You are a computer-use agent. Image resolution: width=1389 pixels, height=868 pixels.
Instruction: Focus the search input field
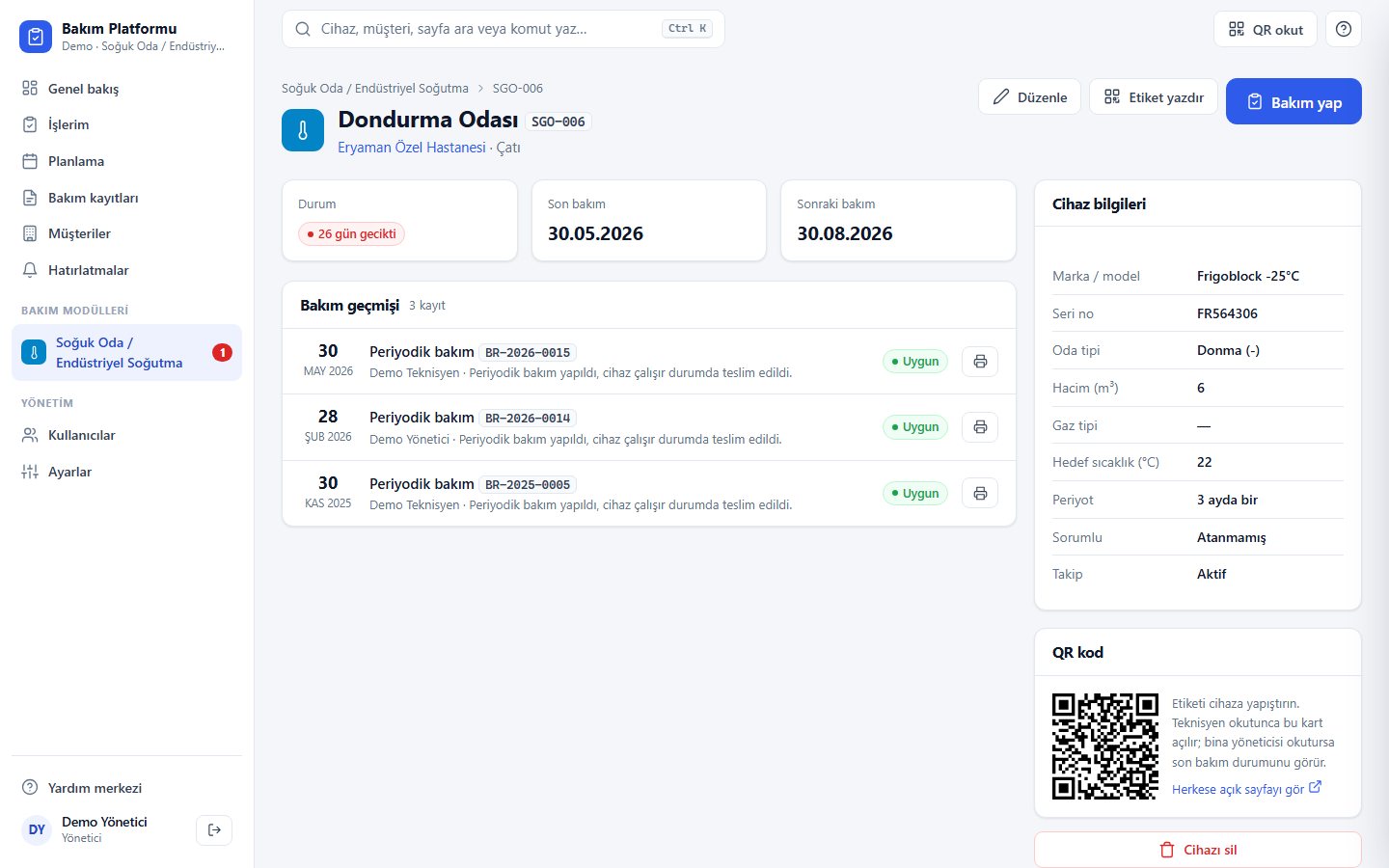click(503, 29)
